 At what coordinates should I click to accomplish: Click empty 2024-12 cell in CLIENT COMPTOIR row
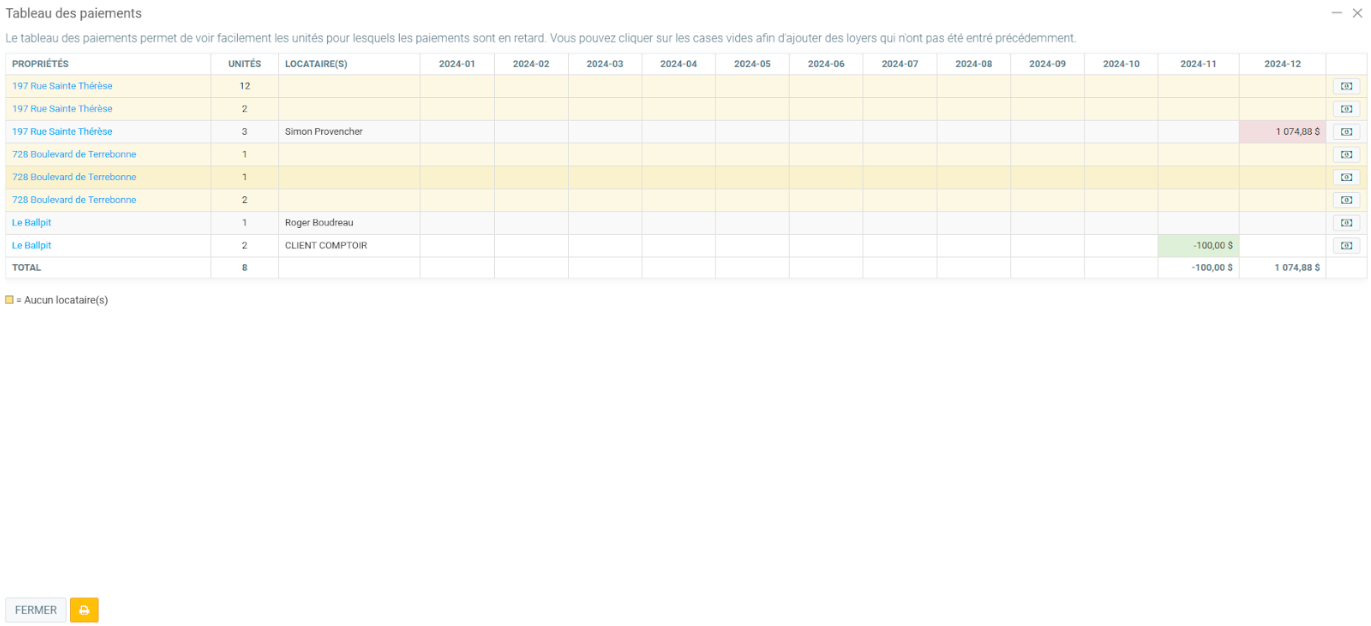tap(1282, 246)
